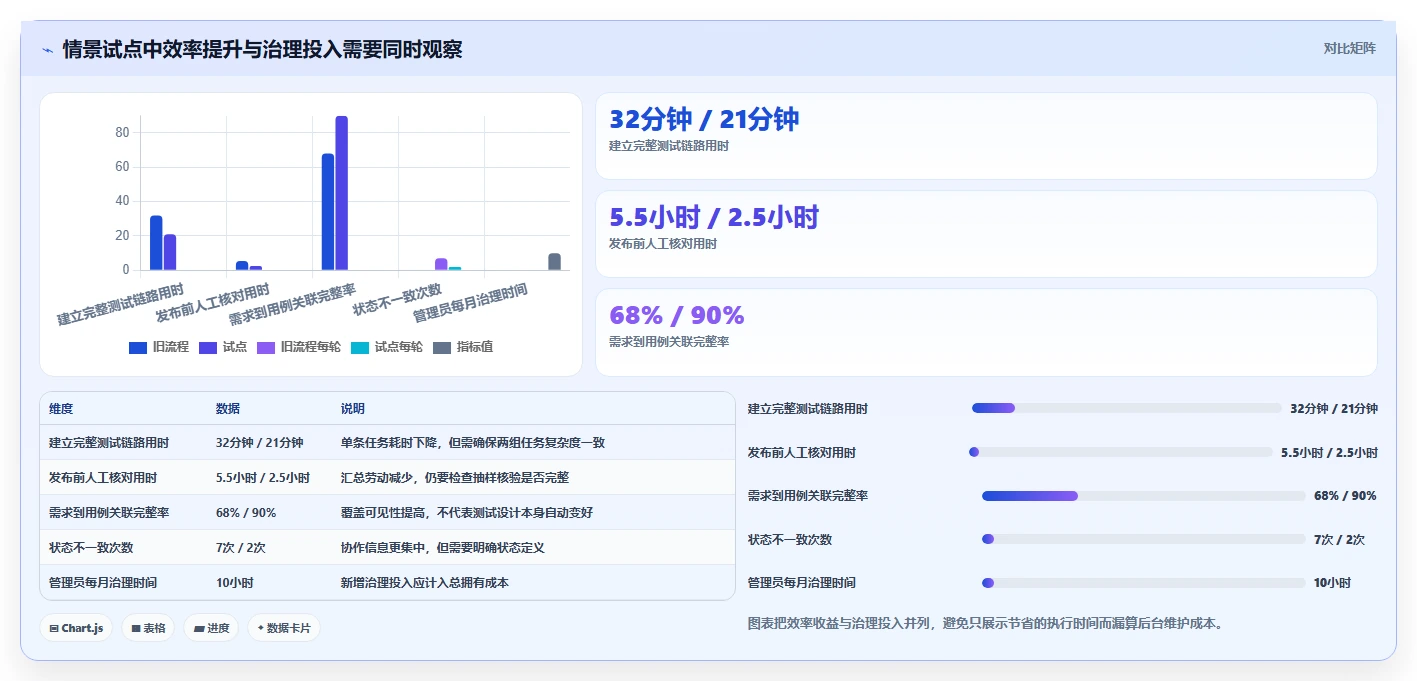
Task: Click table data cell 7次 / 2次
Action: pyautogui.click(x=241, y=548)
